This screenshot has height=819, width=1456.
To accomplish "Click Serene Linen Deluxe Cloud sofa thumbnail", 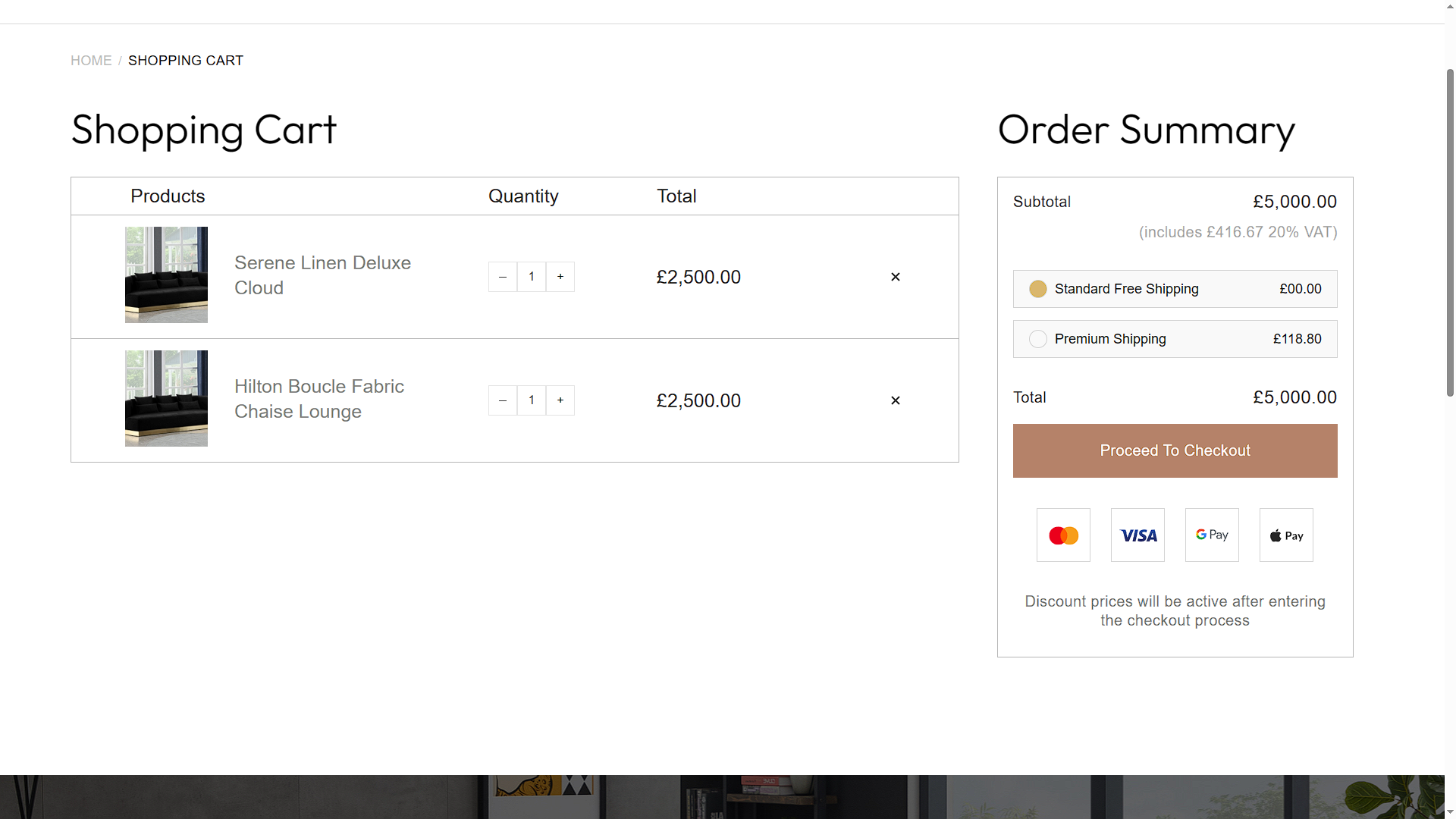I will point(166,275).
